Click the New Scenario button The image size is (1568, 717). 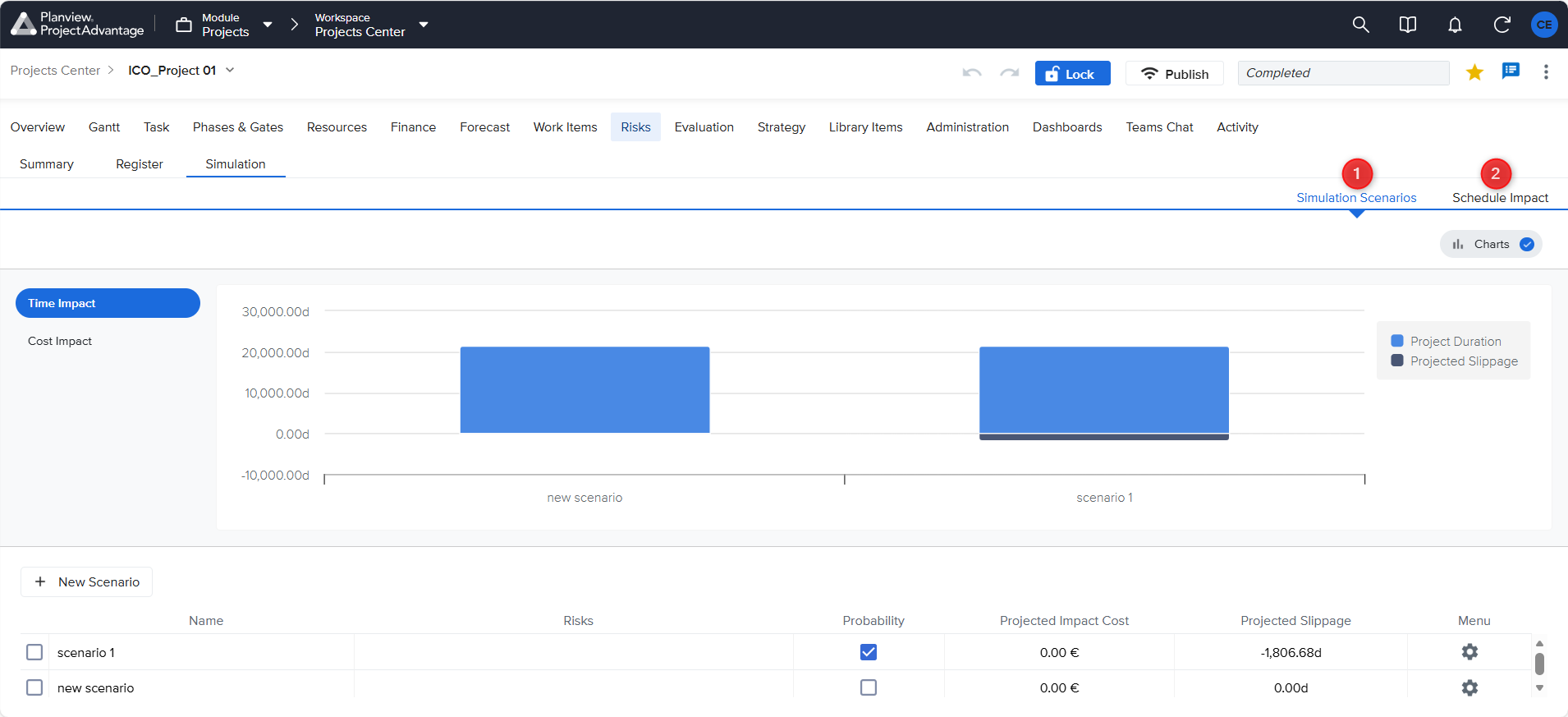click(x=87, y=581)
